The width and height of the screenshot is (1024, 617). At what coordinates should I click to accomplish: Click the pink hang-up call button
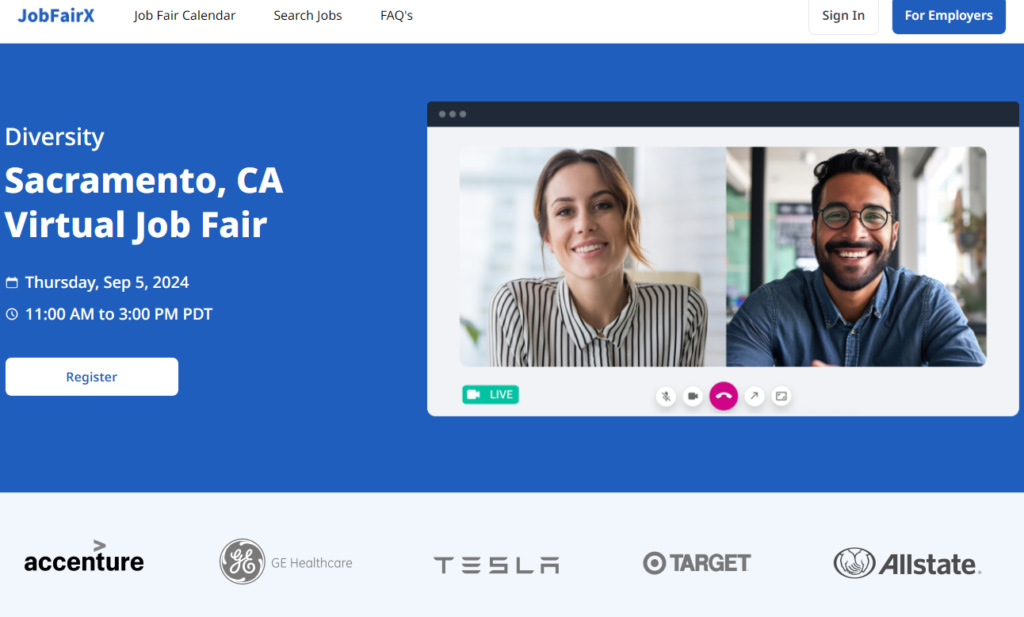click(x=724, y=396)
